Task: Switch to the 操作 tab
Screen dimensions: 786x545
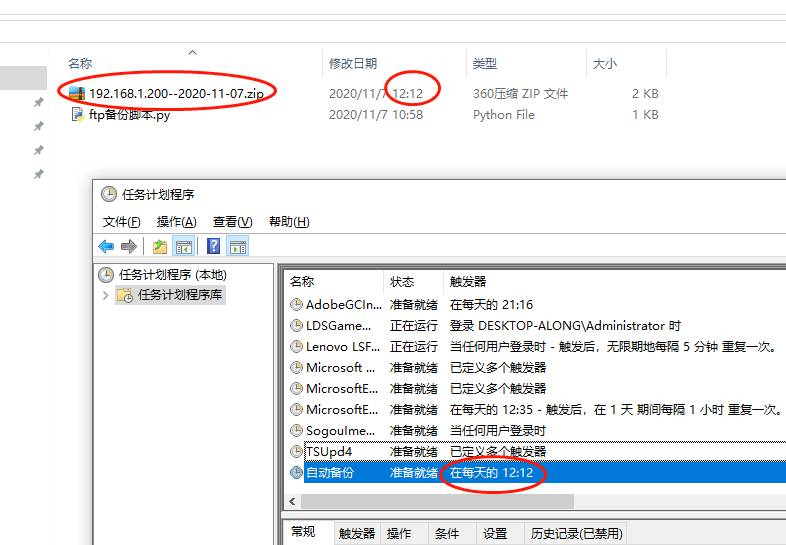Action: 399,533
